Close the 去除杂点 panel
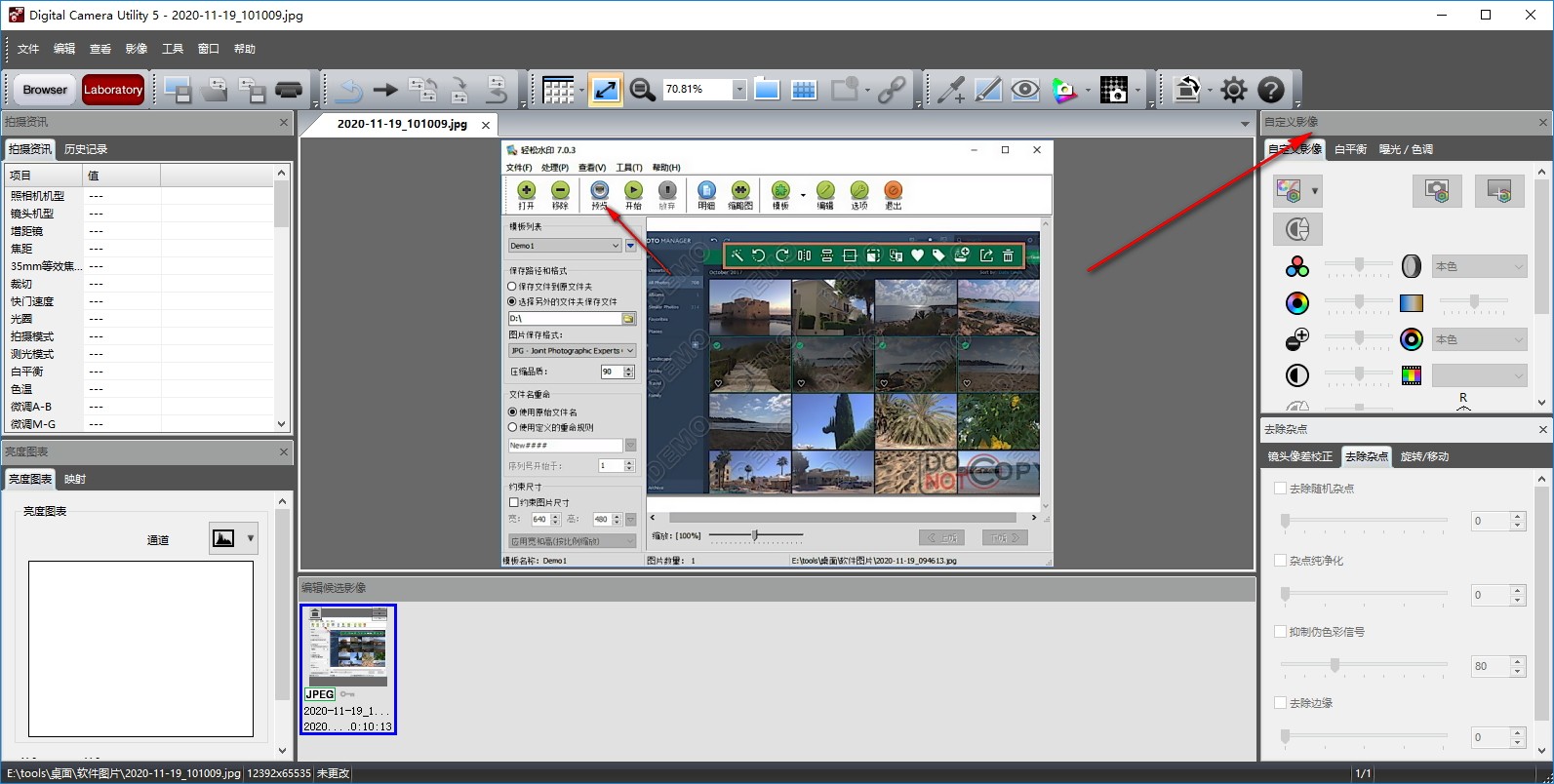 (1543, 429)
